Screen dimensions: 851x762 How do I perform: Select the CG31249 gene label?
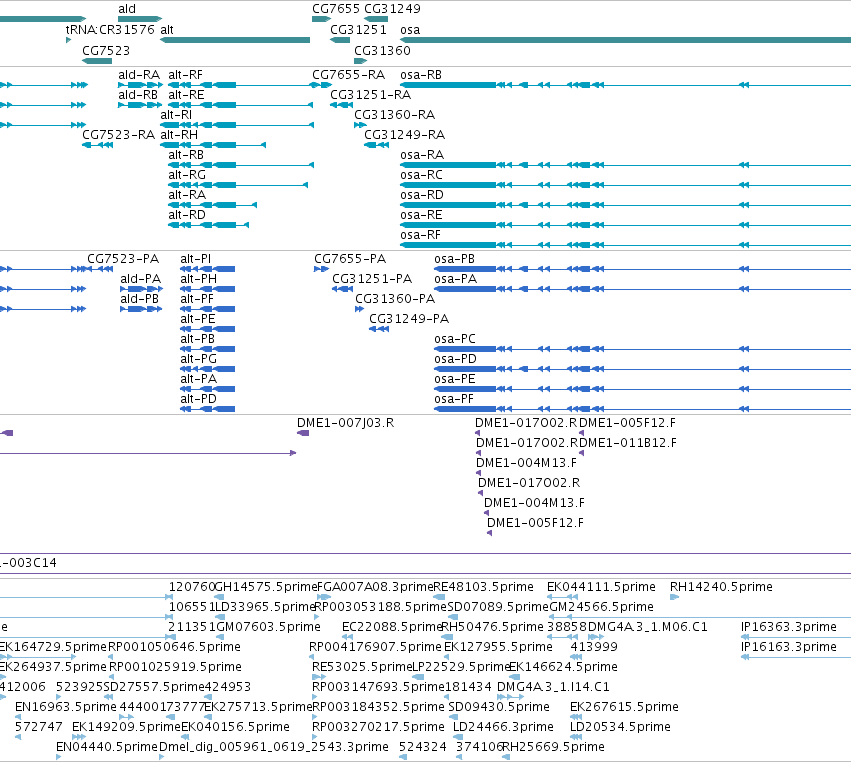[x=392, y=9]
